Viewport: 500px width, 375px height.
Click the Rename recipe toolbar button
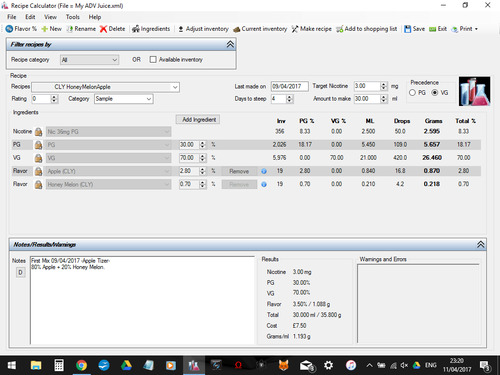click(81, 29)
